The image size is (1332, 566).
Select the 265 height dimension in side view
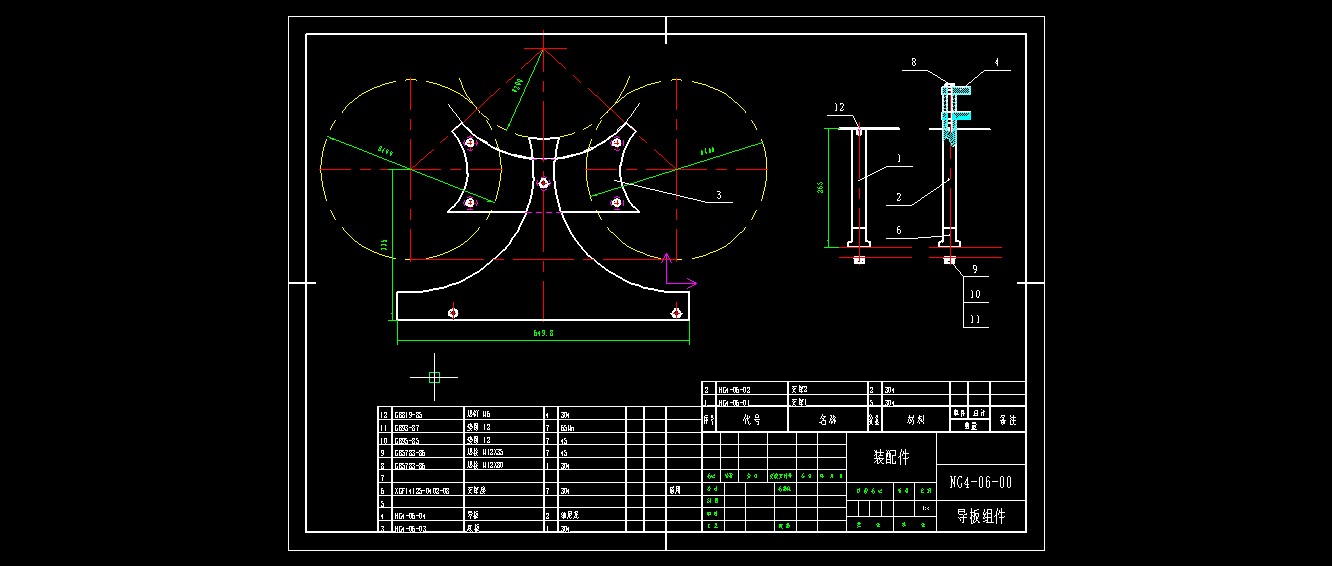pyautogui.click(x=820, y=187)
